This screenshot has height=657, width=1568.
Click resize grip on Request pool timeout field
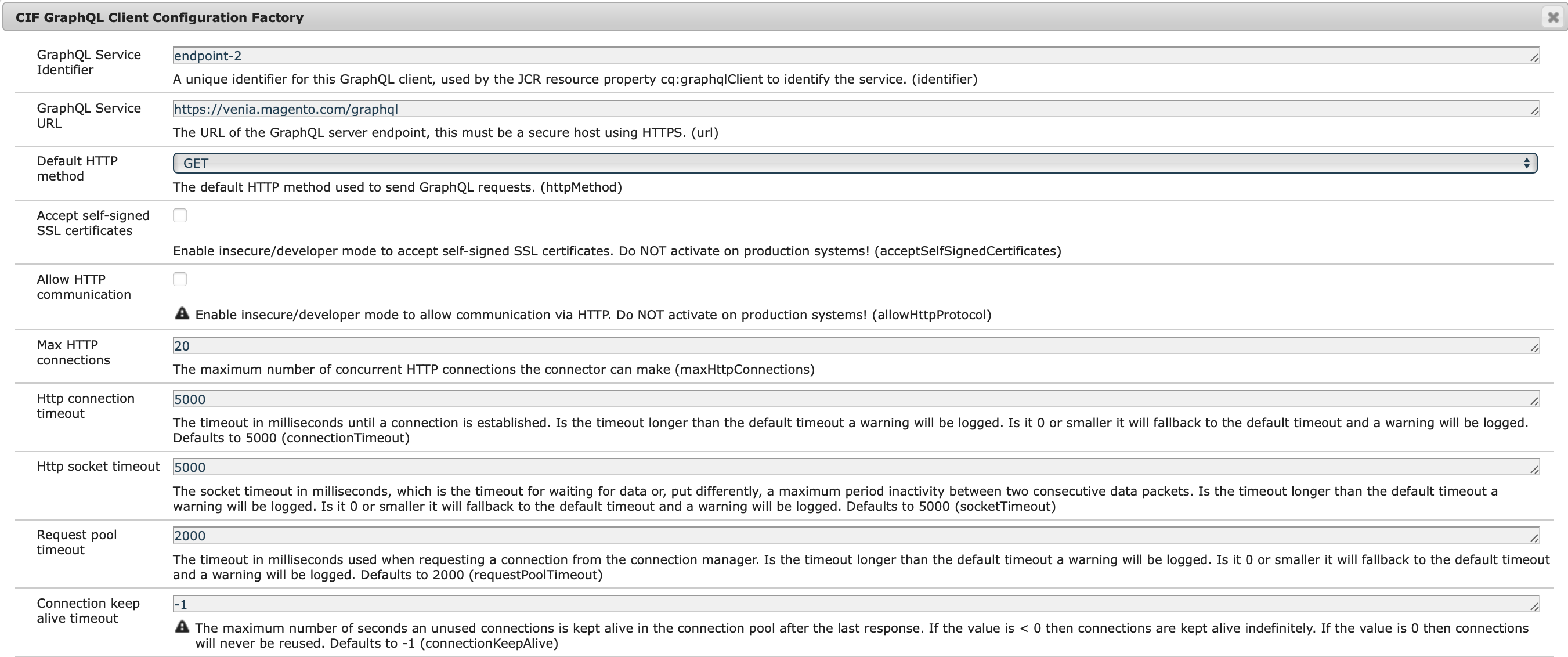pyautogui.click(x=1534, y=538)
